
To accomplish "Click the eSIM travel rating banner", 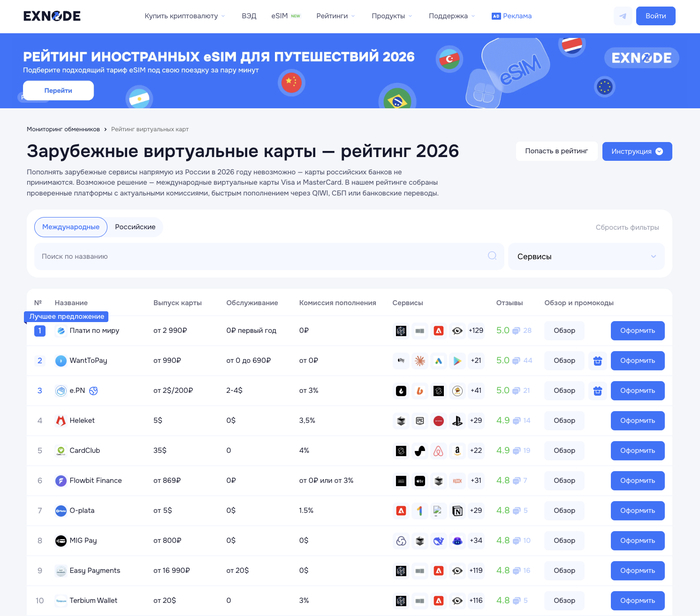I will coord(350,71).
